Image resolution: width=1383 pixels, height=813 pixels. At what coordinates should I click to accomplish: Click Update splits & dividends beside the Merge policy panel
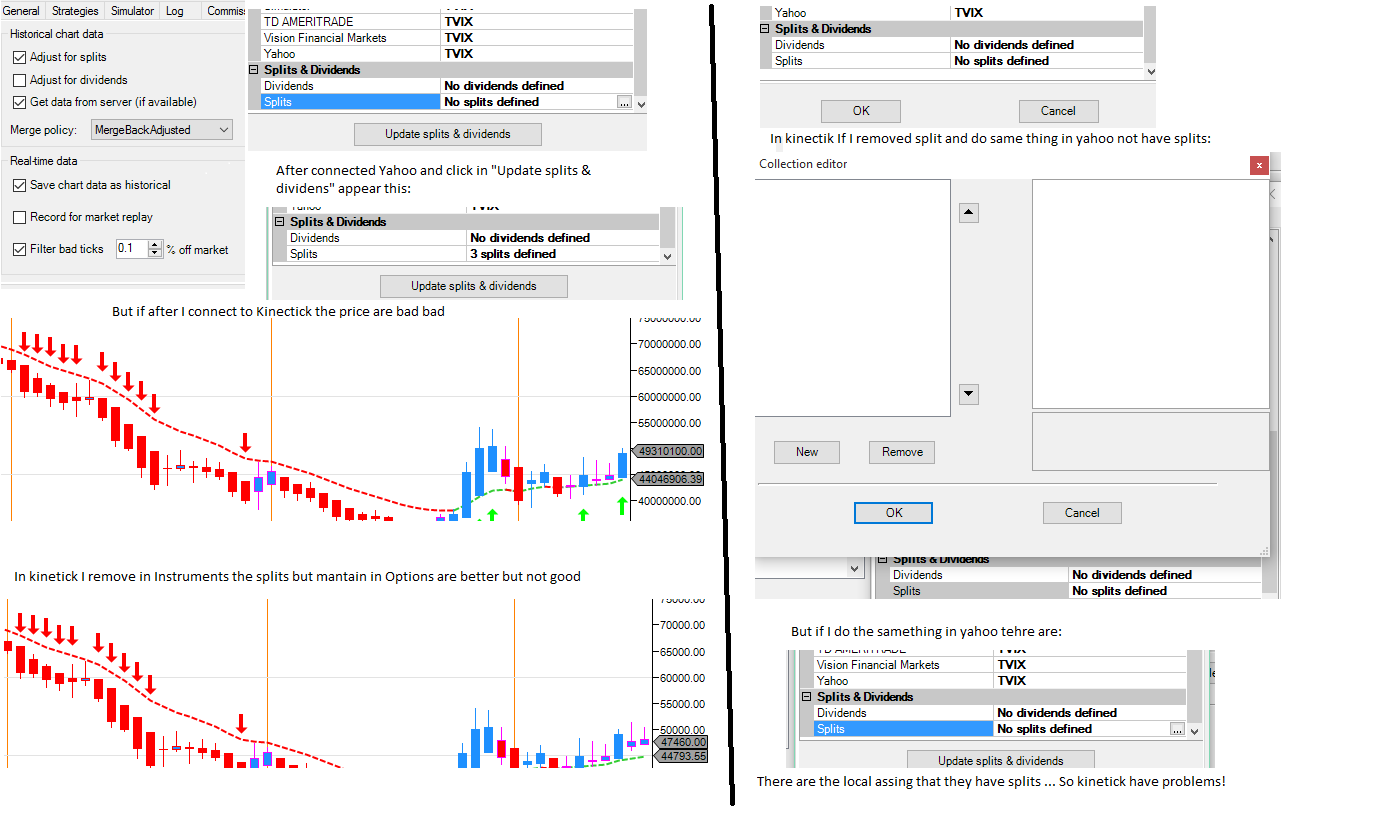point(448,134)
